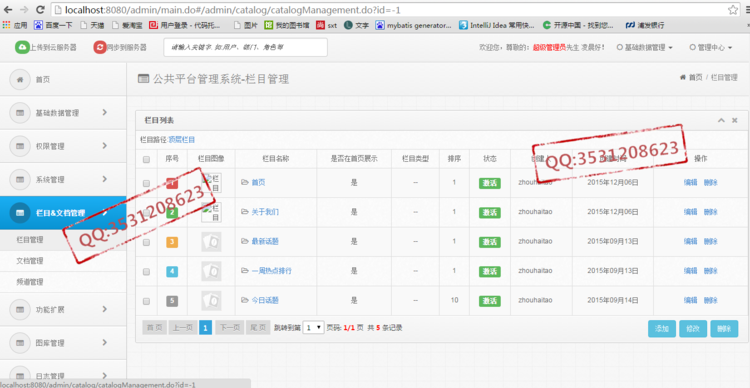
Task: Check the checkbox for row 首页
Action: point(147,183)
